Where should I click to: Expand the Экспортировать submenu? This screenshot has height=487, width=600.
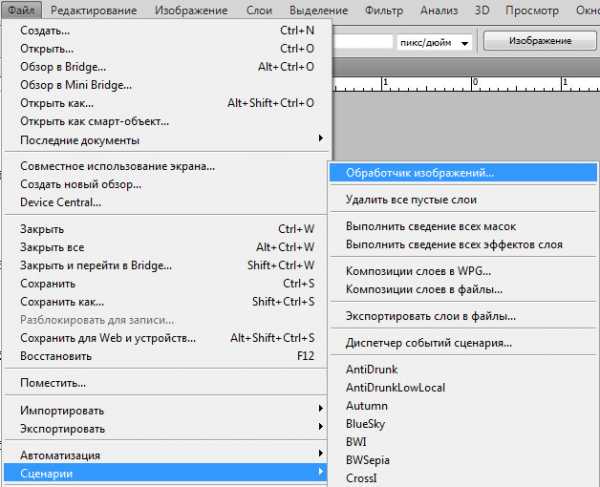[167, 429]
